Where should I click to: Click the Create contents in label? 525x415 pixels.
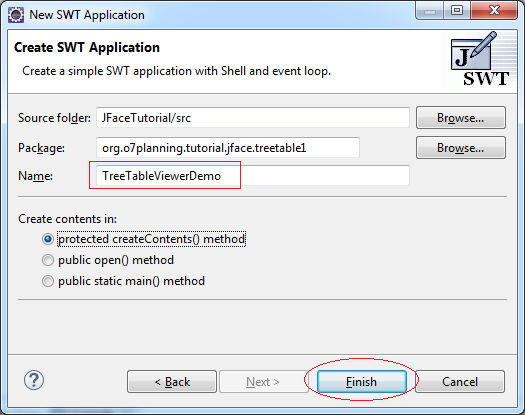point(67,219)
